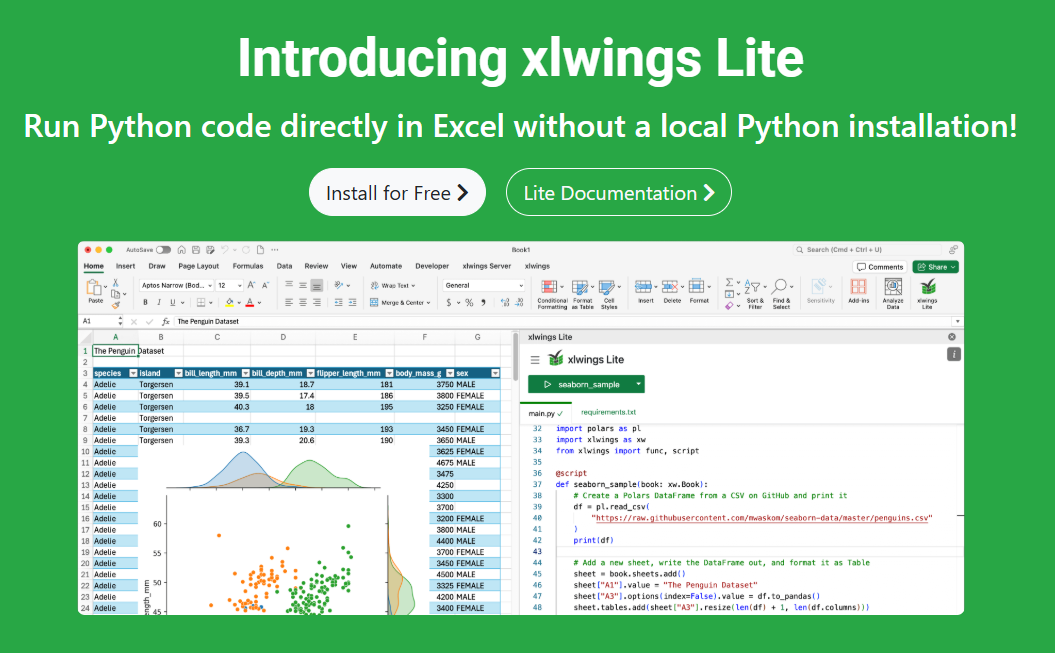Toggle Center horizontal alignment
Image resolution: width=1055 pixels, height=653 pixels.
click(x=303, y=303)
